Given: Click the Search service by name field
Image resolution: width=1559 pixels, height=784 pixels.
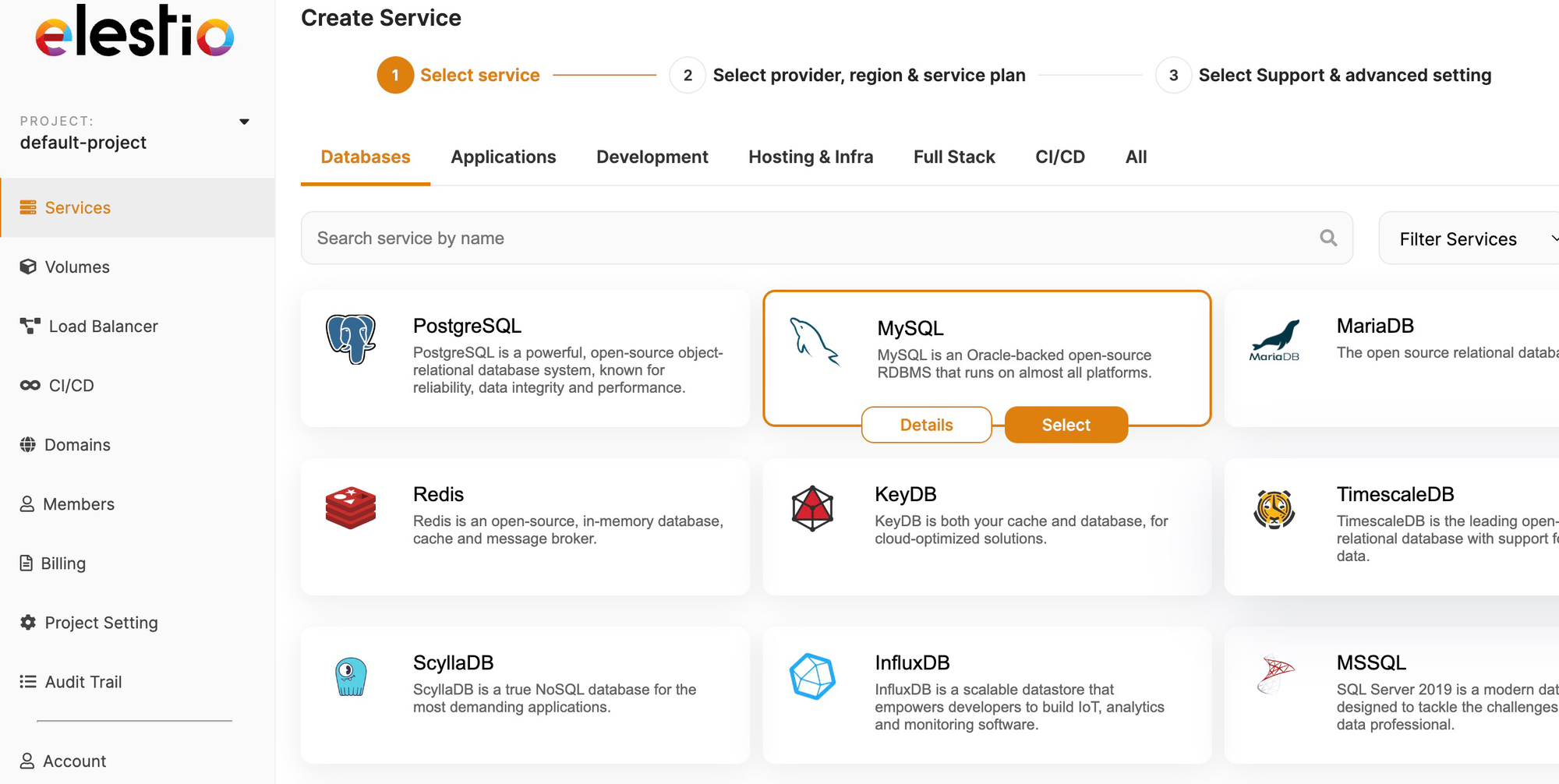Looking at the screenshot, I should [827, 238].
